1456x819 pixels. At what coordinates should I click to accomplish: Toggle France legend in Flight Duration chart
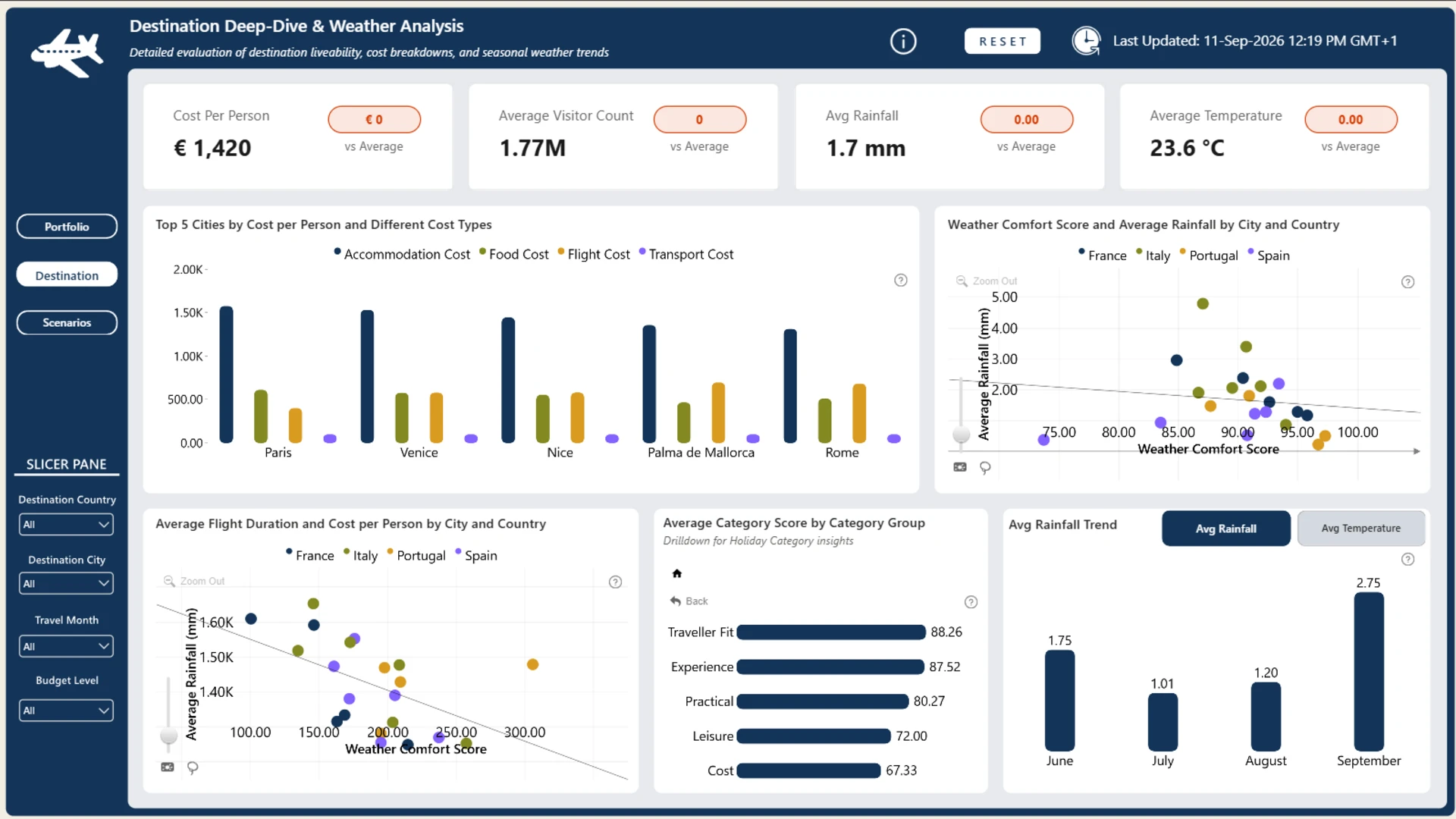(x=310, y=556)
